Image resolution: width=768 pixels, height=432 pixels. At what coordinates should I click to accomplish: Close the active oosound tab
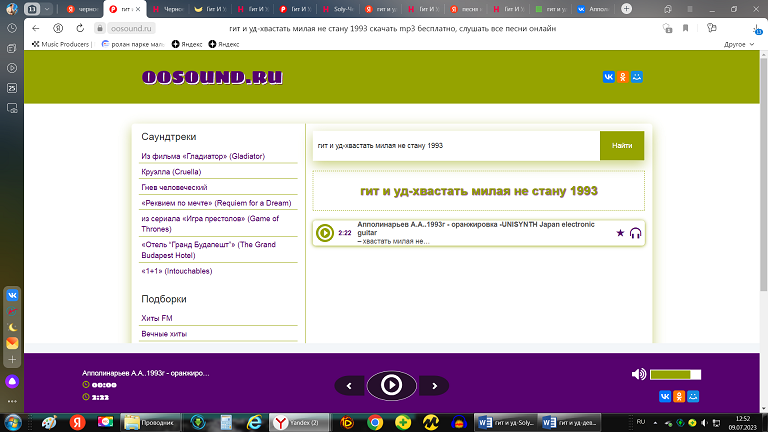click(x=138, y=9)
